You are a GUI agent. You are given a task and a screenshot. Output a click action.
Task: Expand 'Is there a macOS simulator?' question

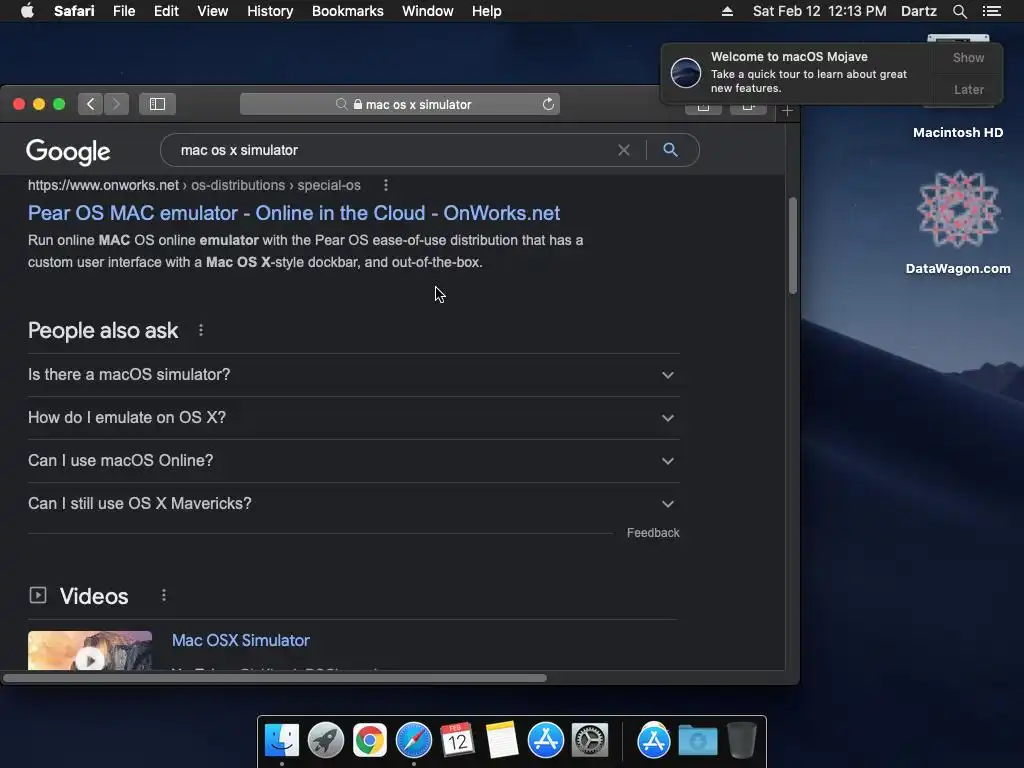pos(353,375)
